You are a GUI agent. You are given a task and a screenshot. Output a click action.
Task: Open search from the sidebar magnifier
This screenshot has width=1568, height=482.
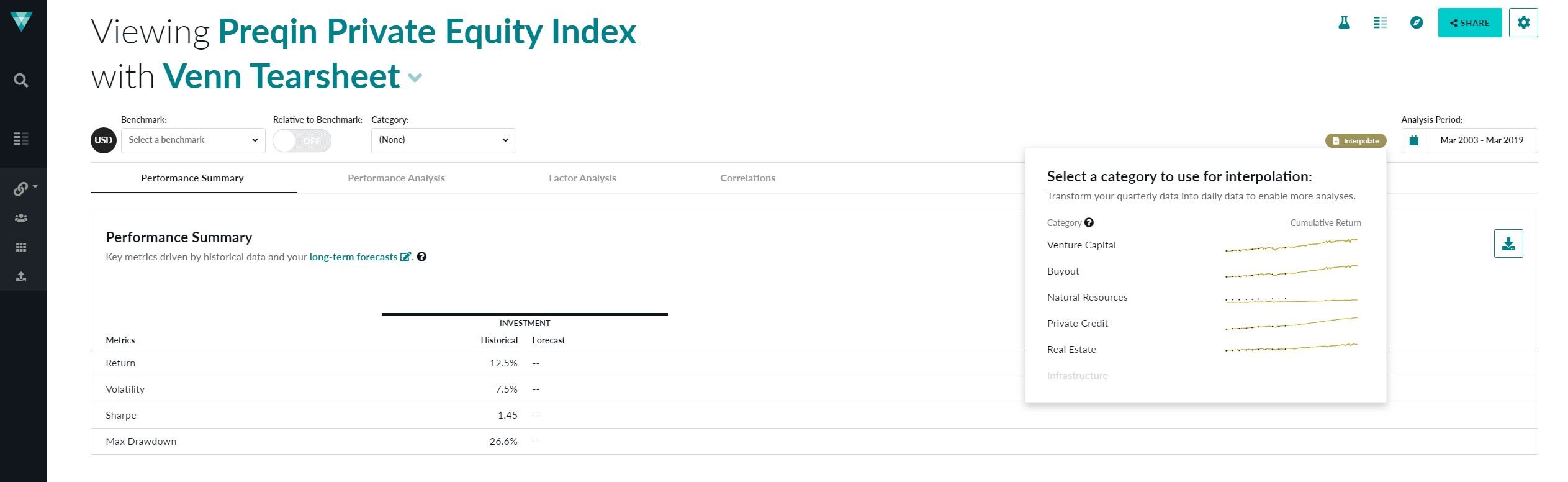pos(21,80)
